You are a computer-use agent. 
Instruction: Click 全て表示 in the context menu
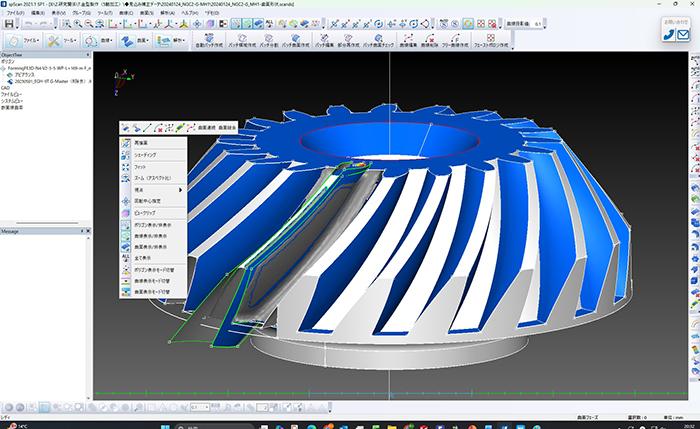[x=141, y=259]
